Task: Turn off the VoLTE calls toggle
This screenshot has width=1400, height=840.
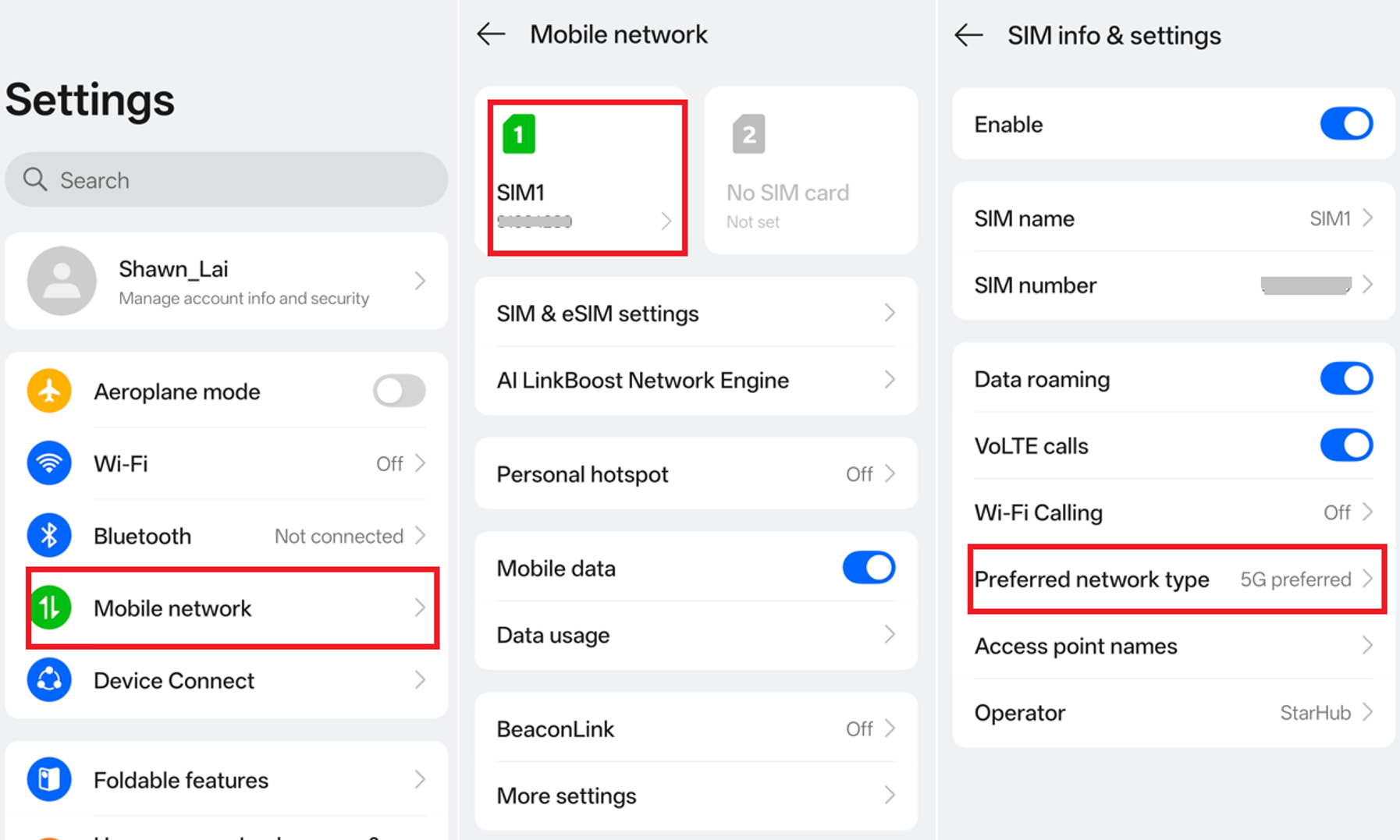Action: pyautogui.click(x=1346, y=445)
